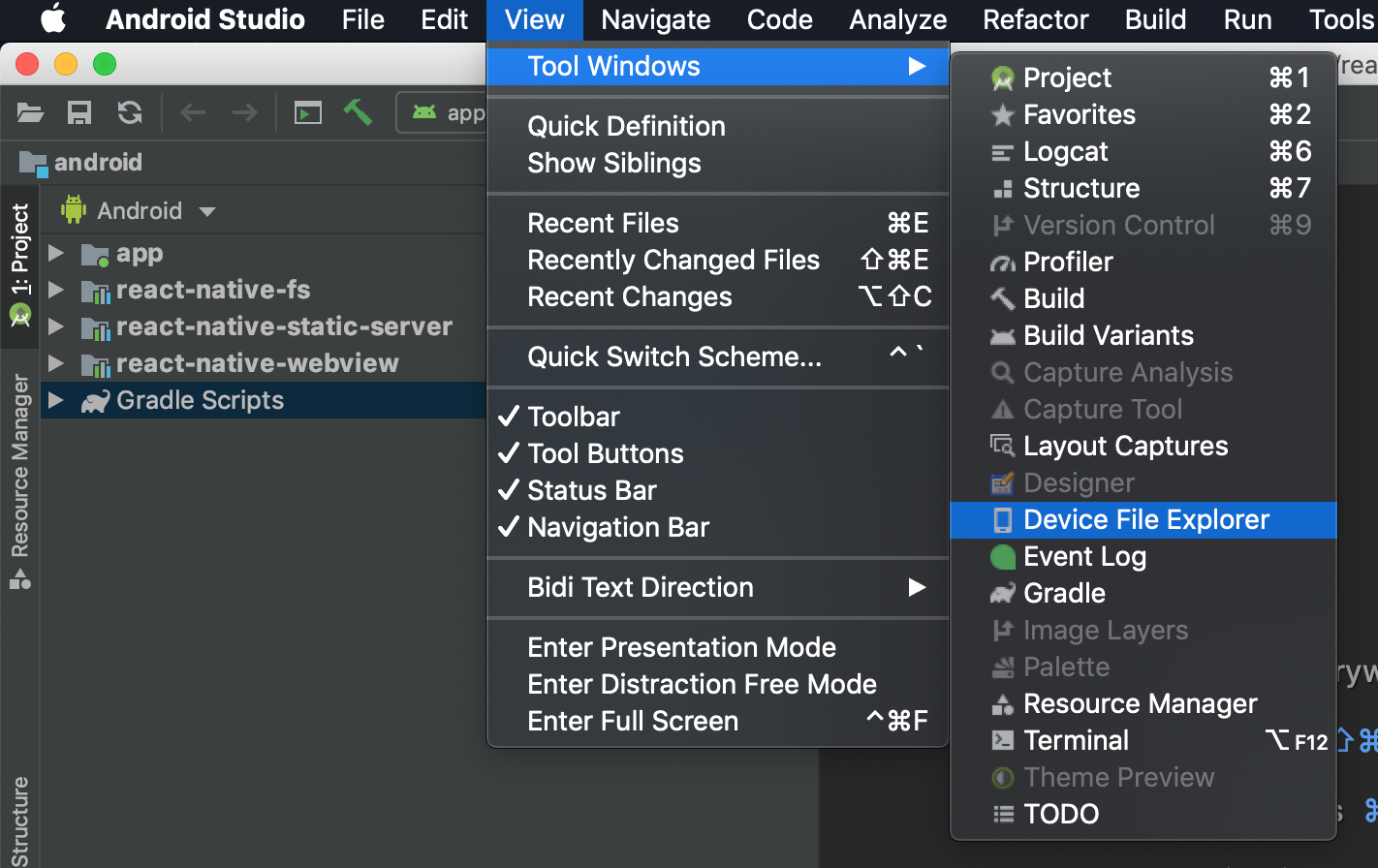Select Device File Explorer menu entry

[x=1143, y=520]
